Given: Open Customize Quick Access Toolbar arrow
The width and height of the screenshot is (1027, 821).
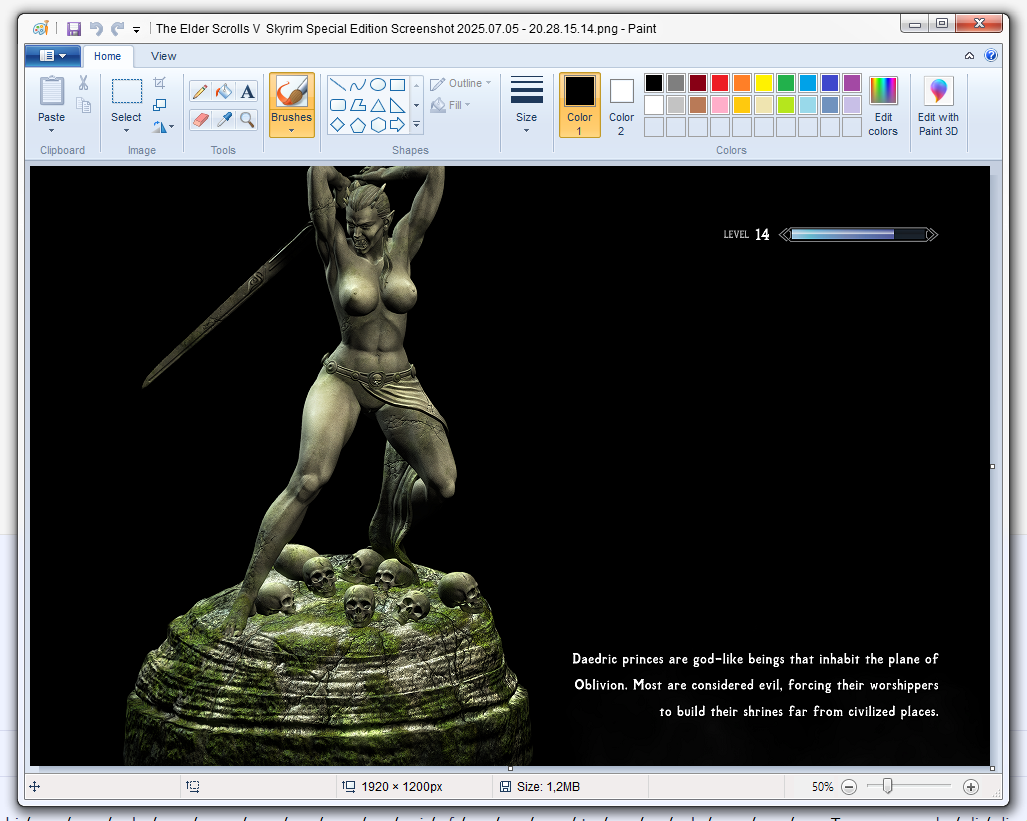Looking at the screenshot, I should tap(136, 29).
